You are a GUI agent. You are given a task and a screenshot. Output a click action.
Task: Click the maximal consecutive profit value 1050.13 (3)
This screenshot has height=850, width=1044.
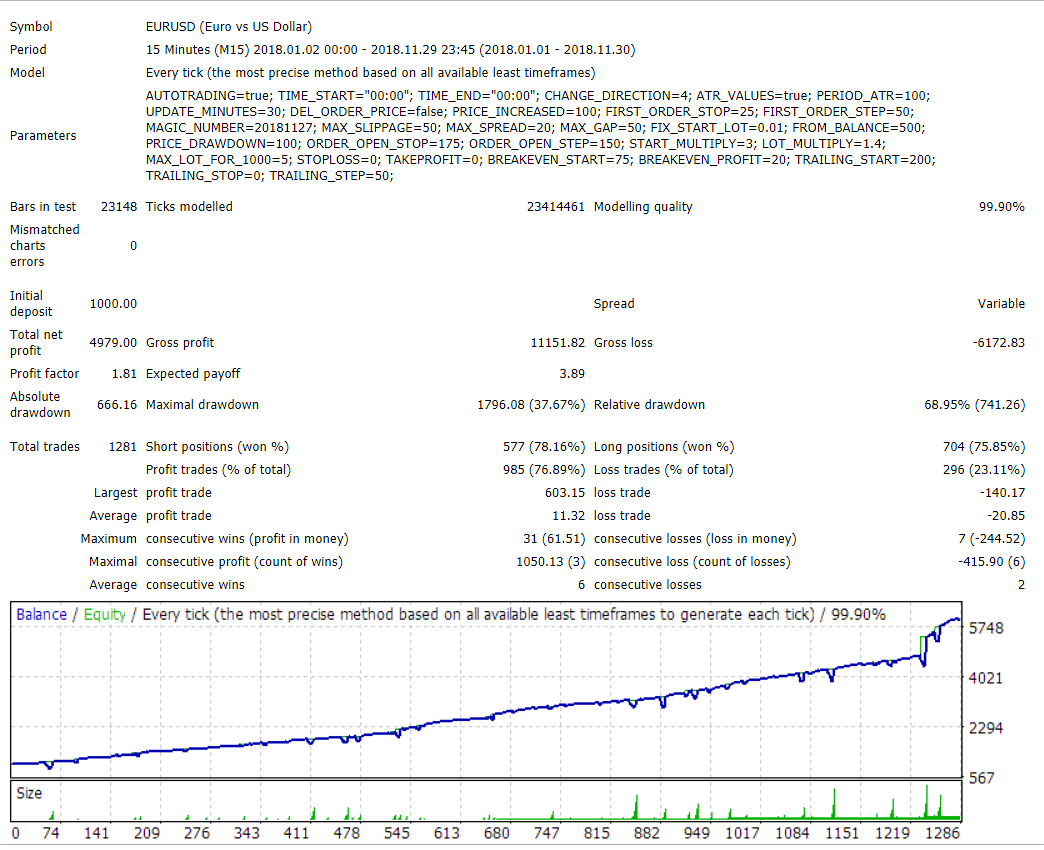point(551,562)
